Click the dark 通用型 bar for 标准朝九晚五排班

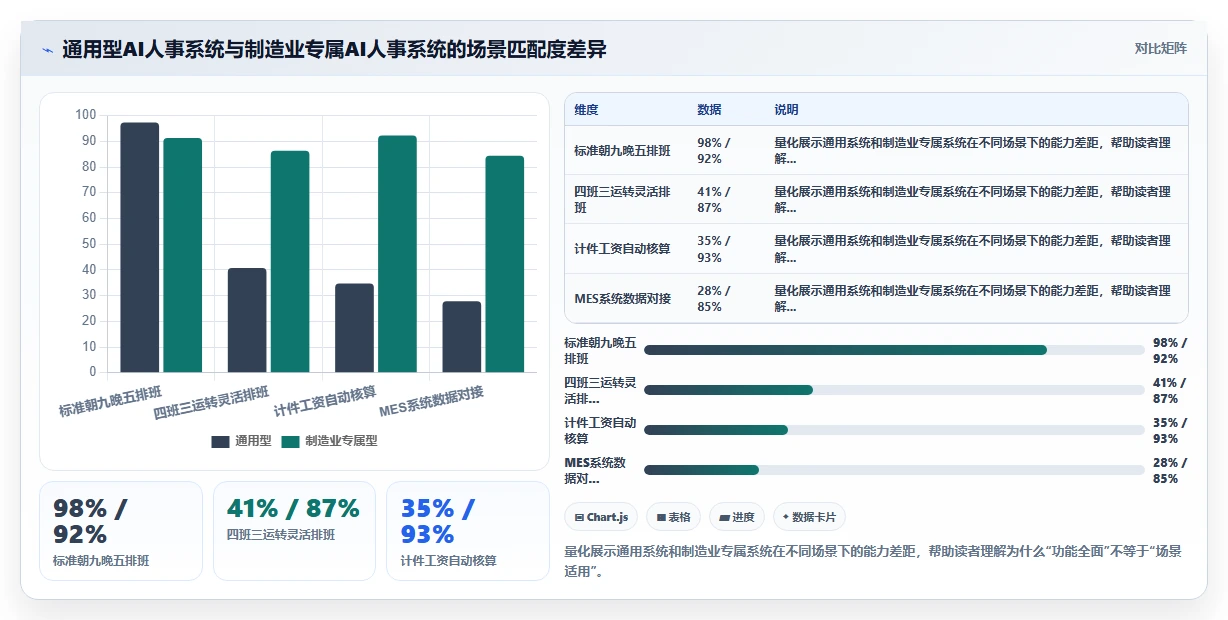tap(140, 247)
